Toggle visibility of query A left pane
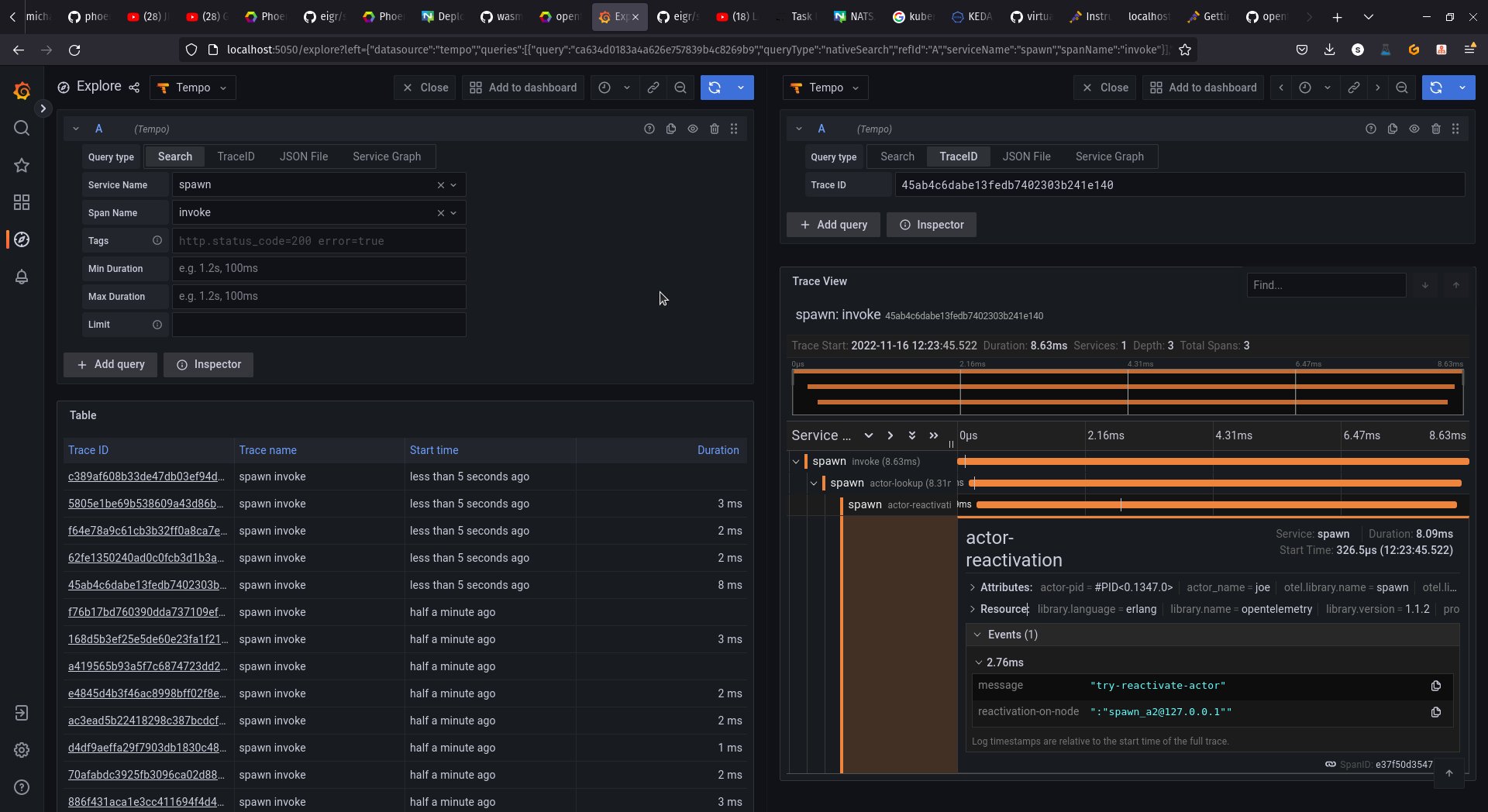Image resolution: width=1488 pixels, height=812 pixels. (x=693, y=129)
